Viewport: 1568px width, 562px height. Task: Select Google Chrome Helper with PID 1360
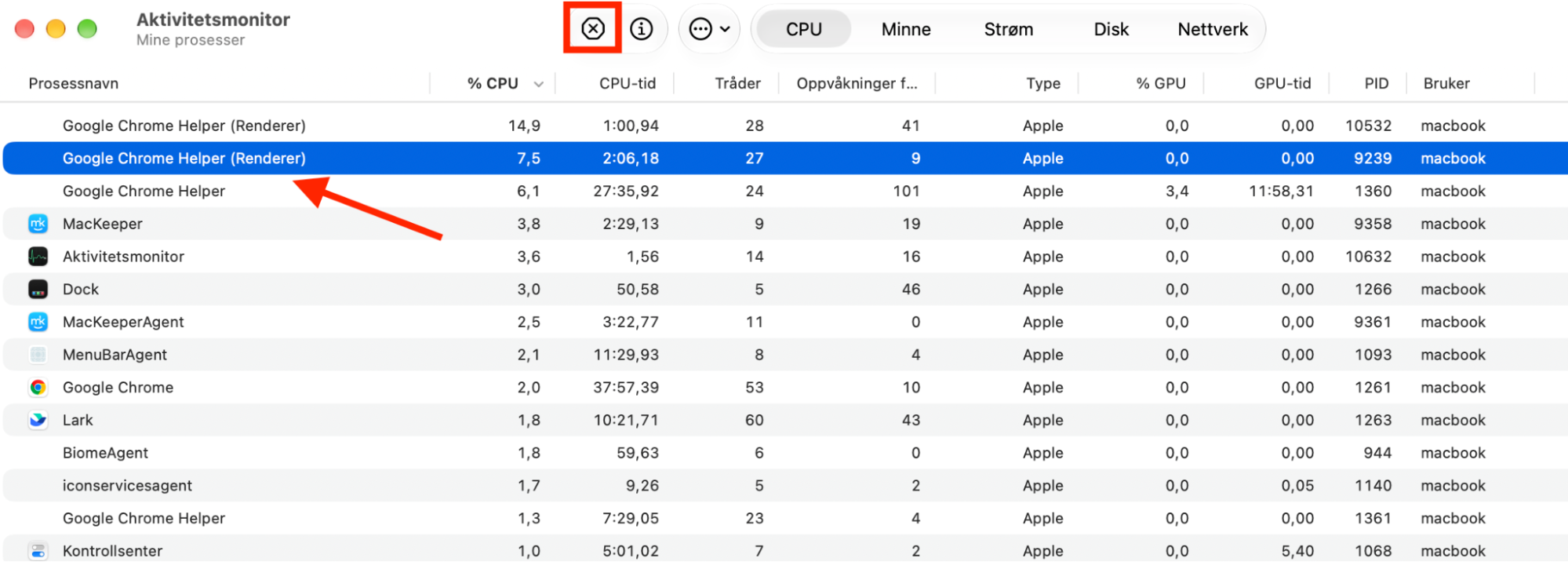pos(785,191)
